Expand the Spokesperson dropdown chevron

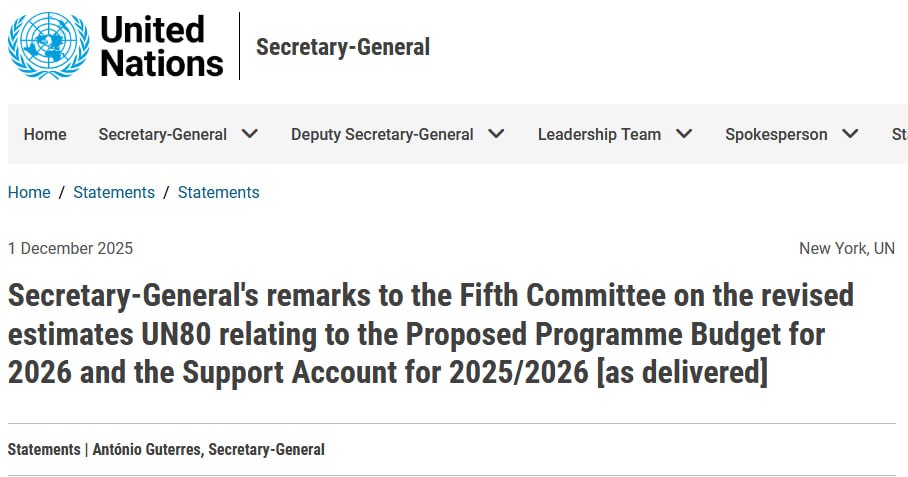[850, 134]
